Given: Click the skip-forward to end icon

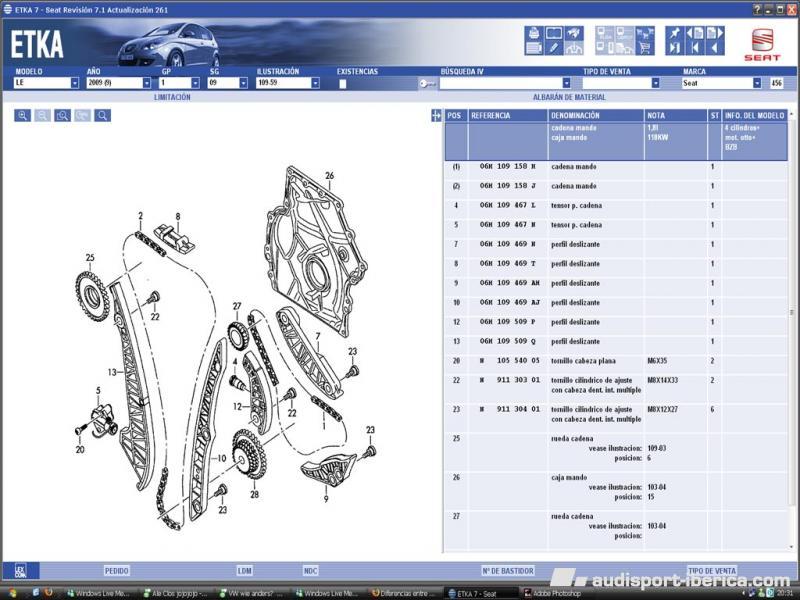Looking at the screenshot, I should (675, 48).
